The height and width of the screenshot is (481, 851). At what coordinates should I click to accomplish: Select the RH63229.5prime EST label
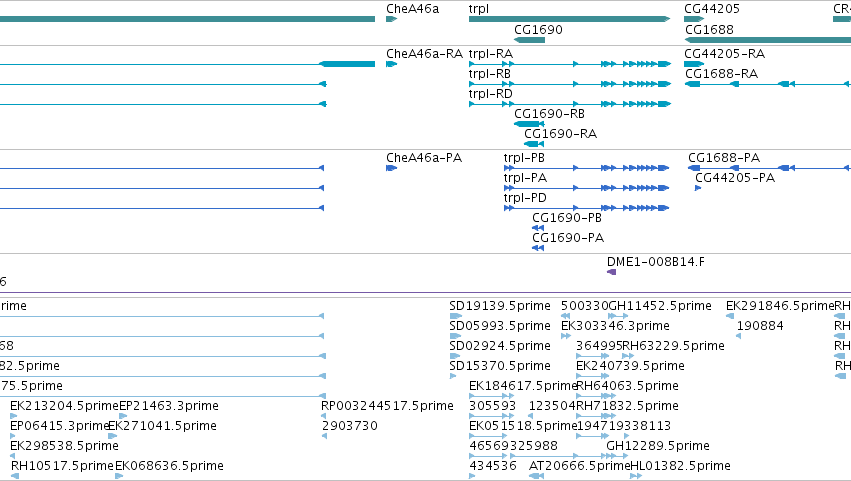pos(674,346)
